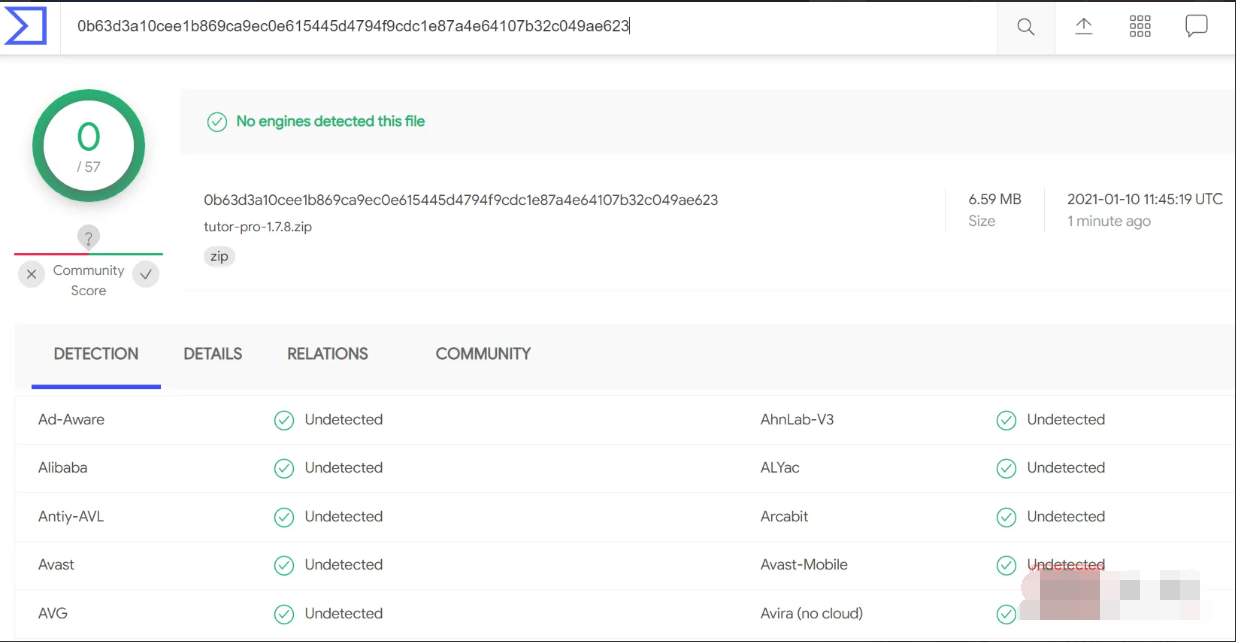Select the Avira (no cloud) engine name
Screen dimensions: 1236x642
[811, 613]
